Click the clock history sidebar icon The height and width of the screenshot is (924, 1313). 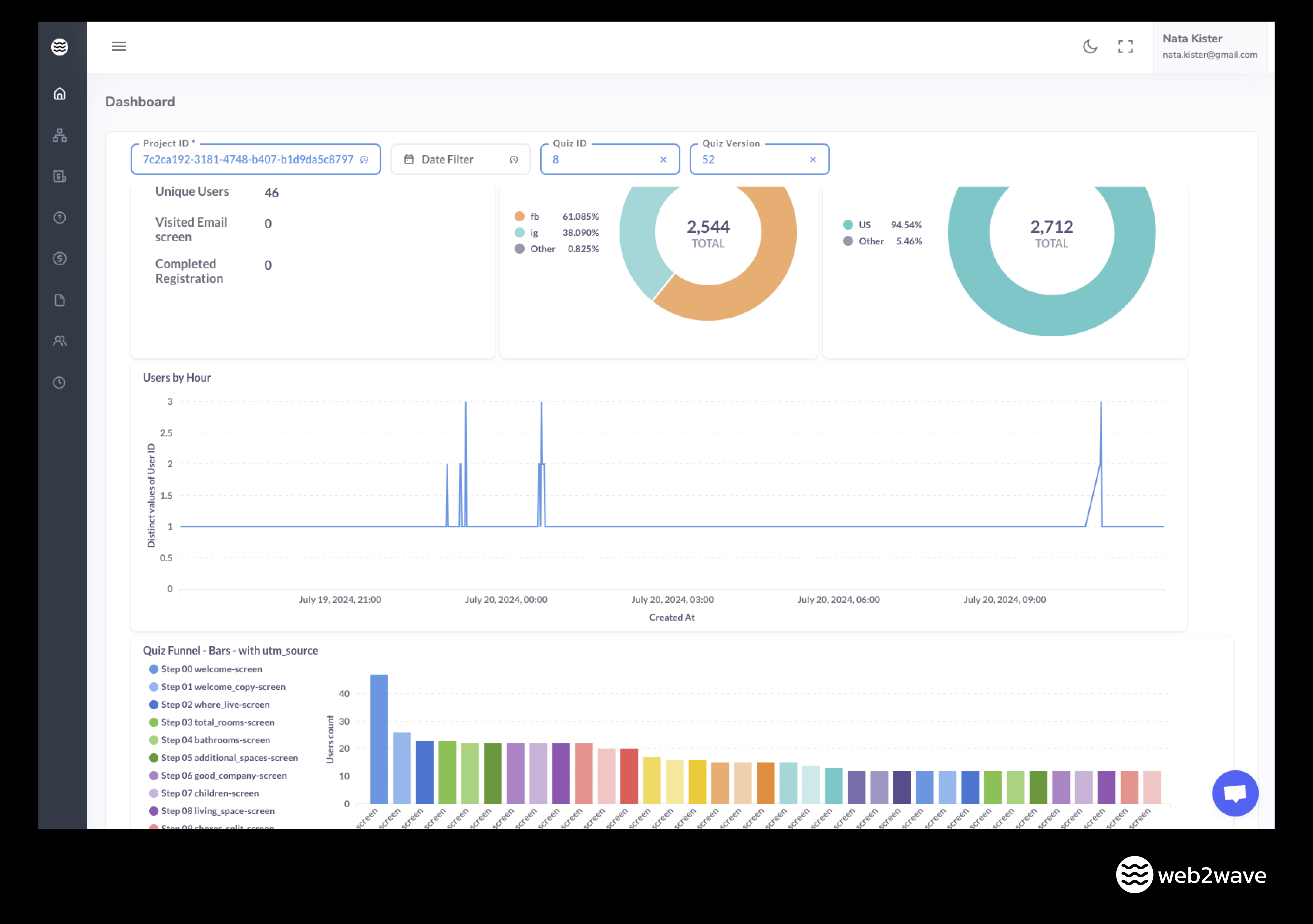click(x=59, y=382)
